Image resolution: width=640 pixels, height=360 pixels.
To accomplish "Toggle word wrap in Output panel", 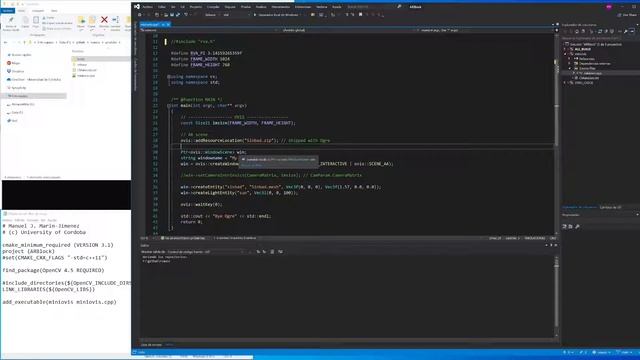I will click(x=280, y=252).
